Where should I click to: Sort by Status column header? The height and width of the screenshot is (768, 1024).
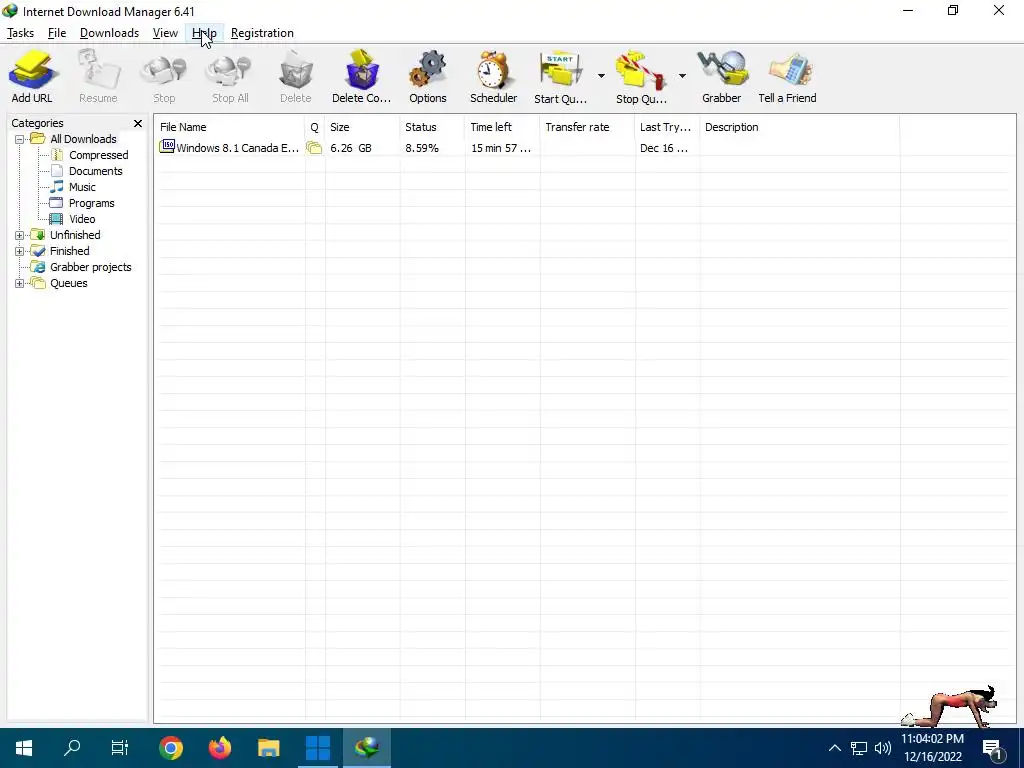432,127
